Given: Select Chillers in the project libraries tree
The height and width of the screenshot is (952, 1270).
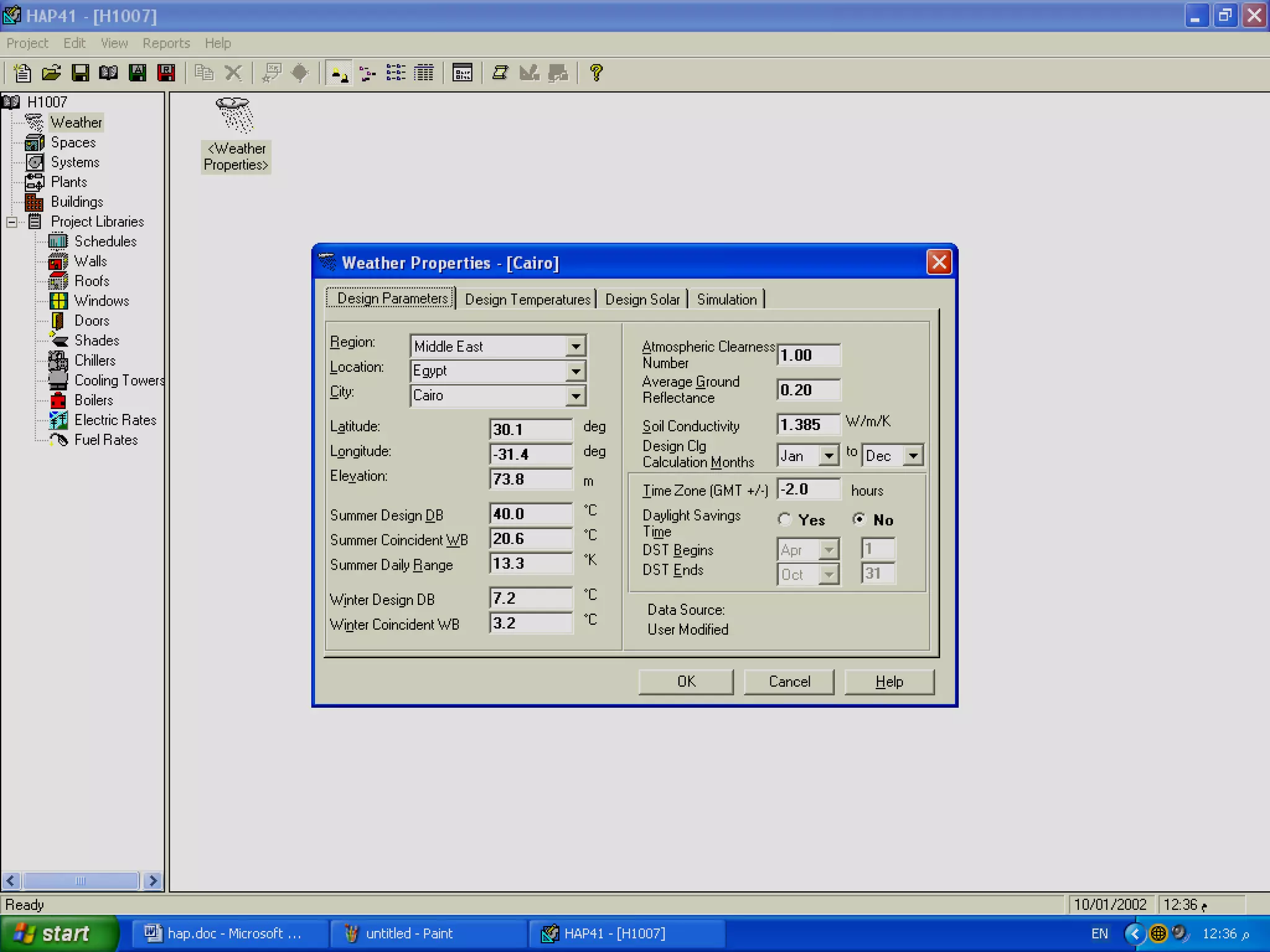Looking at the screenshot, I should point(94,361).
